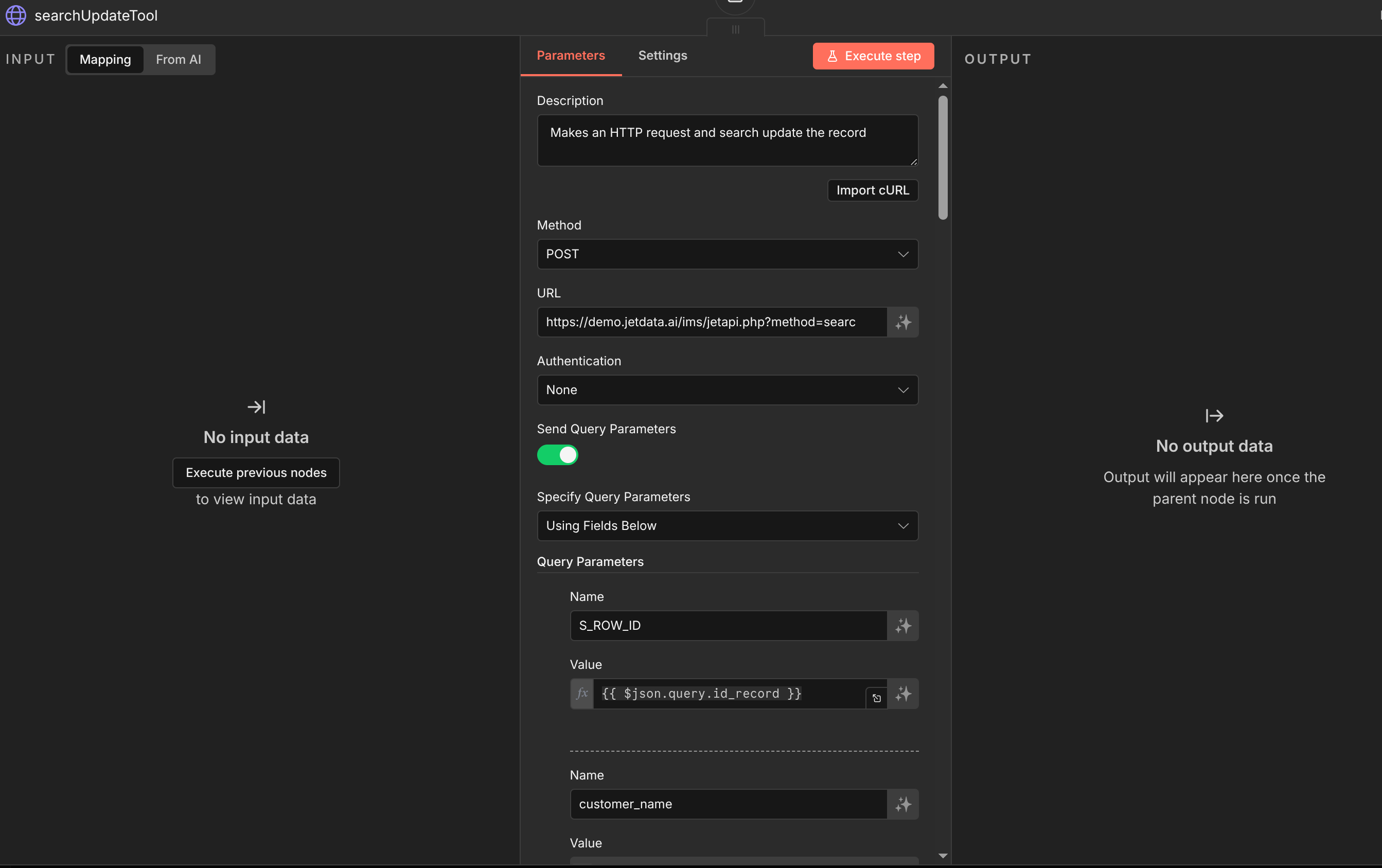Click the sparkle icon next to the S_ROW_ID name field
The image size is (1382, 868).
coord(903,626)
